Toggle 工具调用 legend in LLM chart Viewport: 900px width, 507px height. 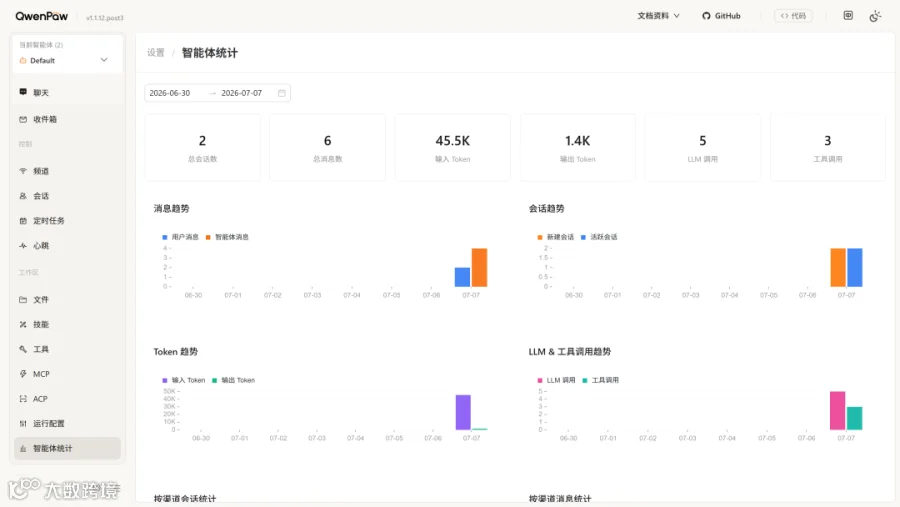(x=600, y=380)
